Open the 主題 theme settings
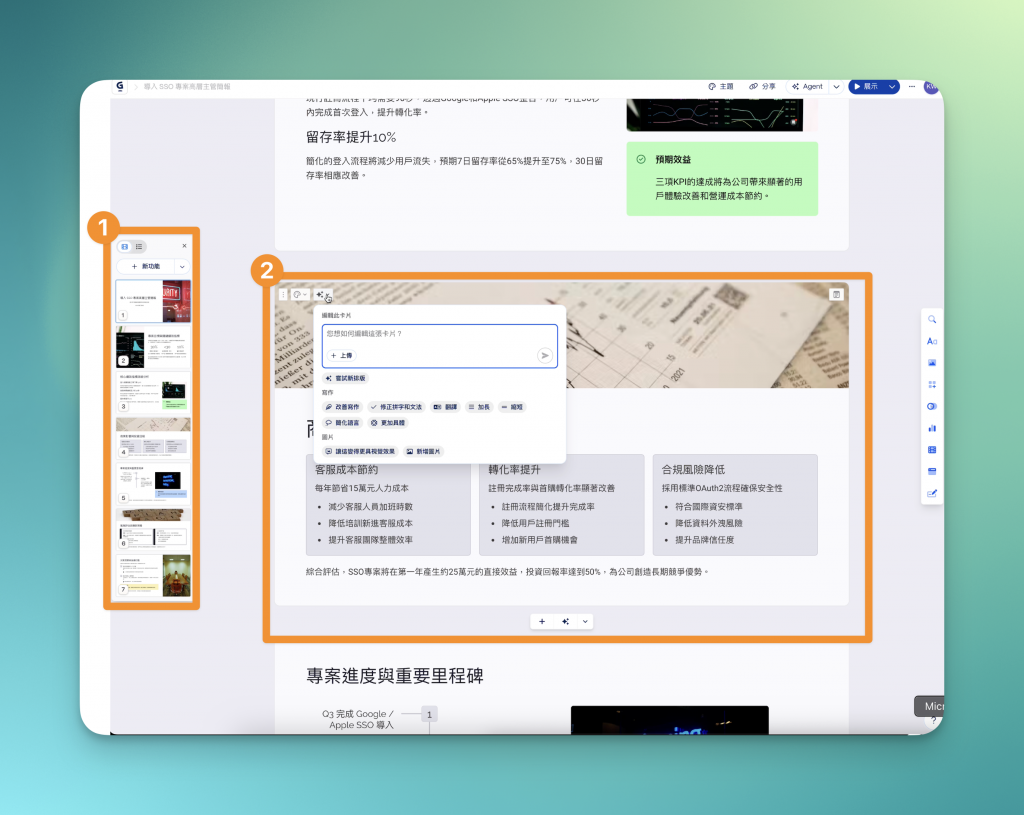 tap(721, 86)
